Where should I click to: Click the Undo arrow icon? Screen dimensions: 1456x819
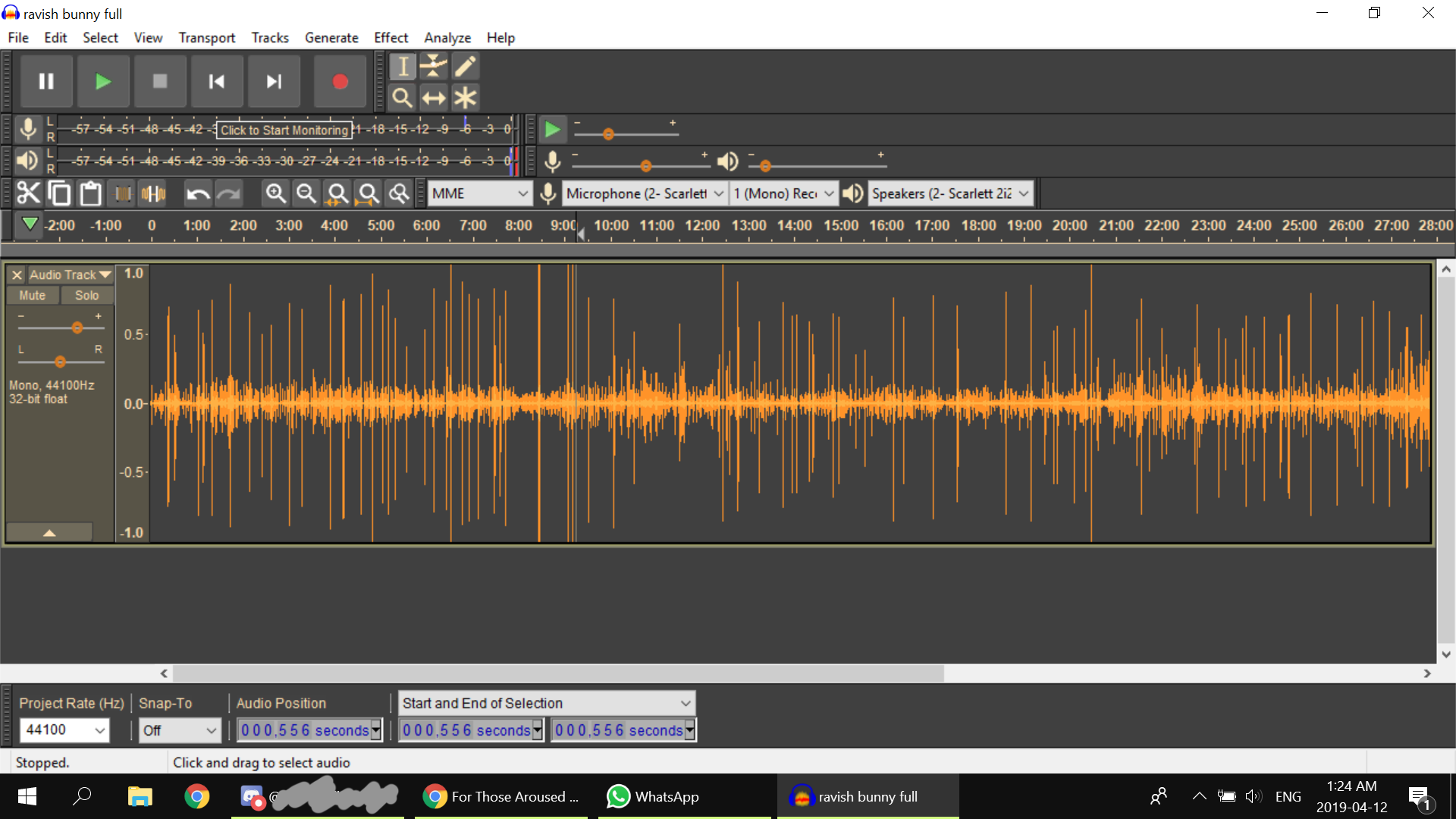[198, 194]
